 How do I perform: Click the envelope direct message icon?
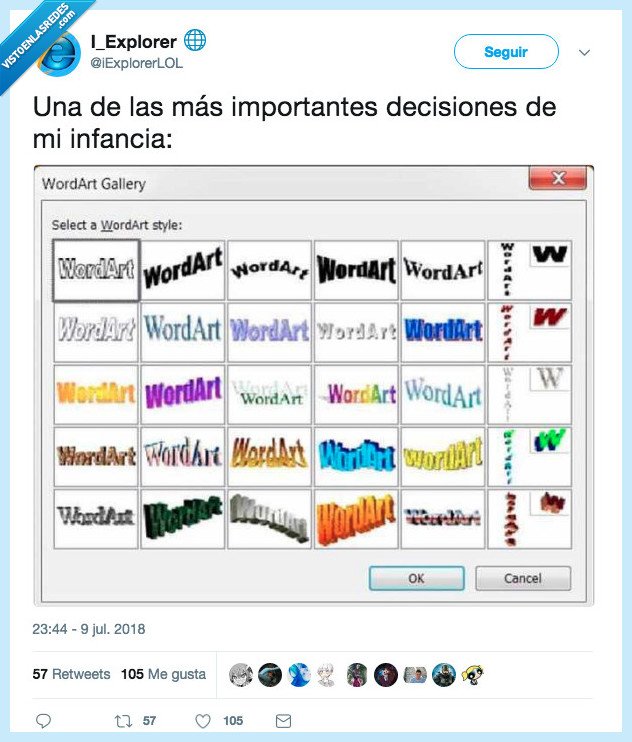(283, 720)
